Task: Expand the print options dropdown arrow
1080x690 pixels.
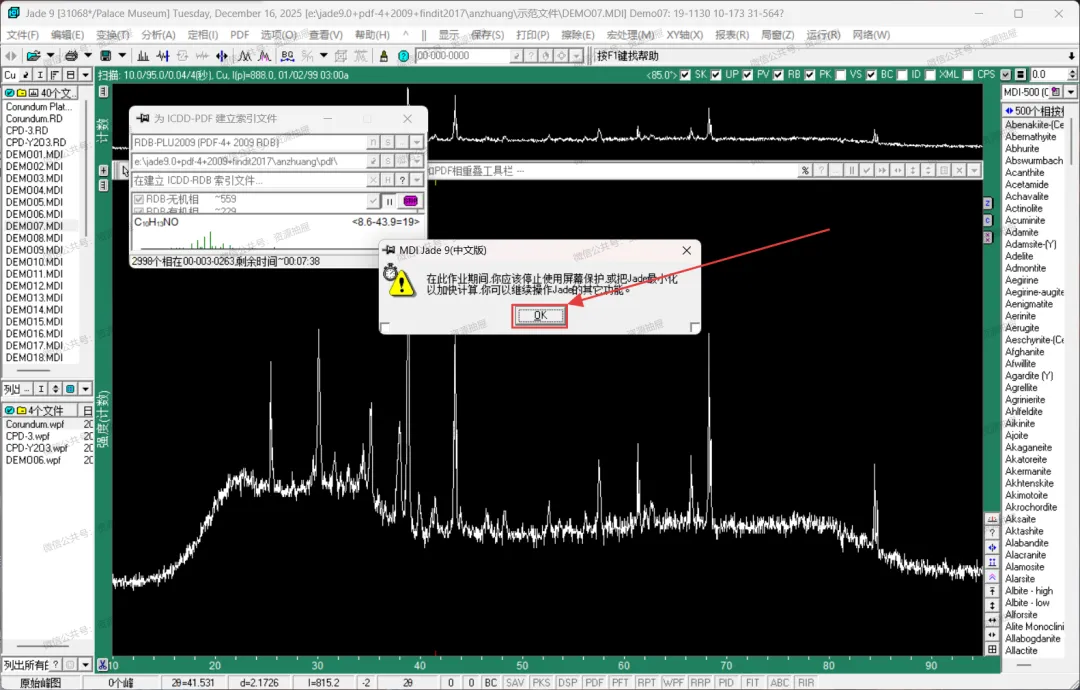Action: (x=87, y=56)
